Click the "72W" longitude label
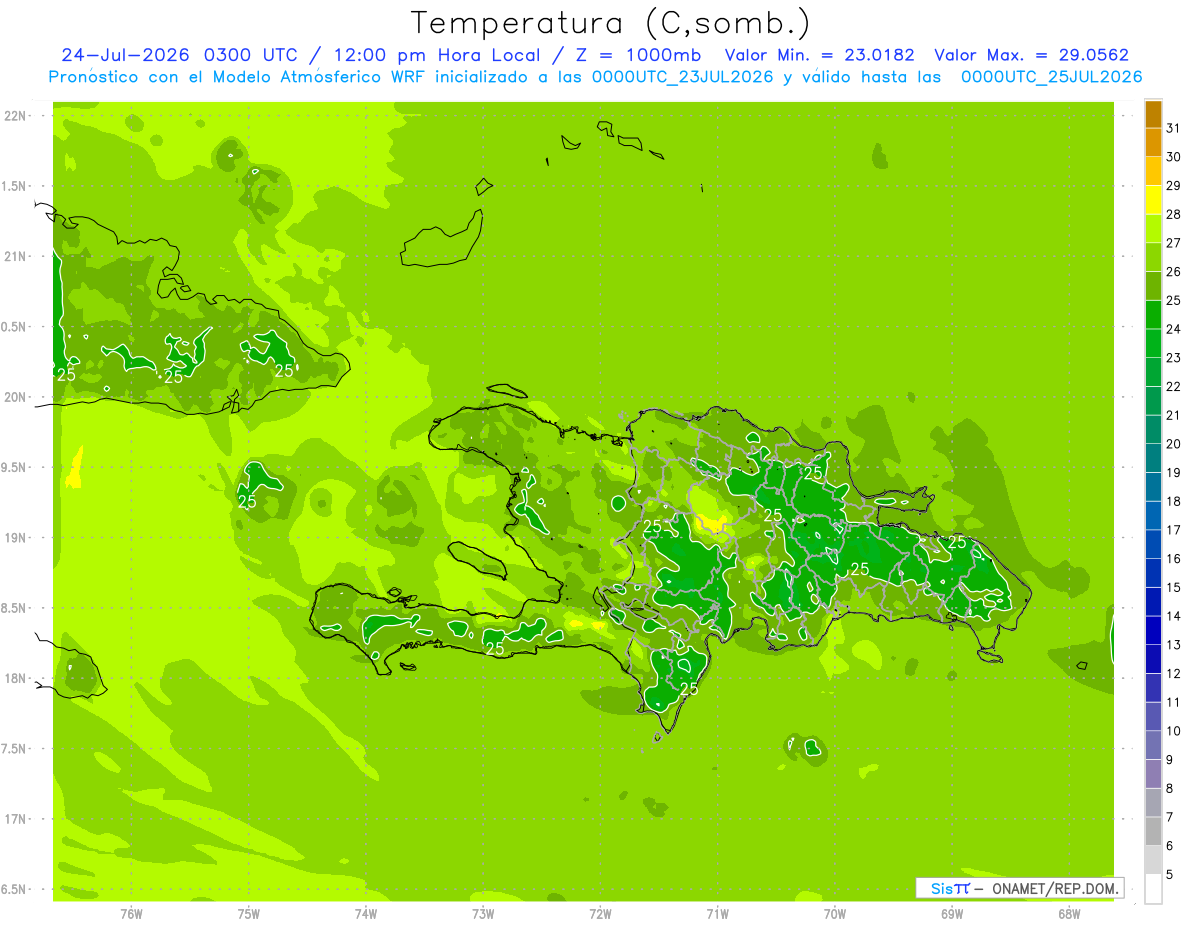The image size is (1200, 927). click(x=600, y=913)
